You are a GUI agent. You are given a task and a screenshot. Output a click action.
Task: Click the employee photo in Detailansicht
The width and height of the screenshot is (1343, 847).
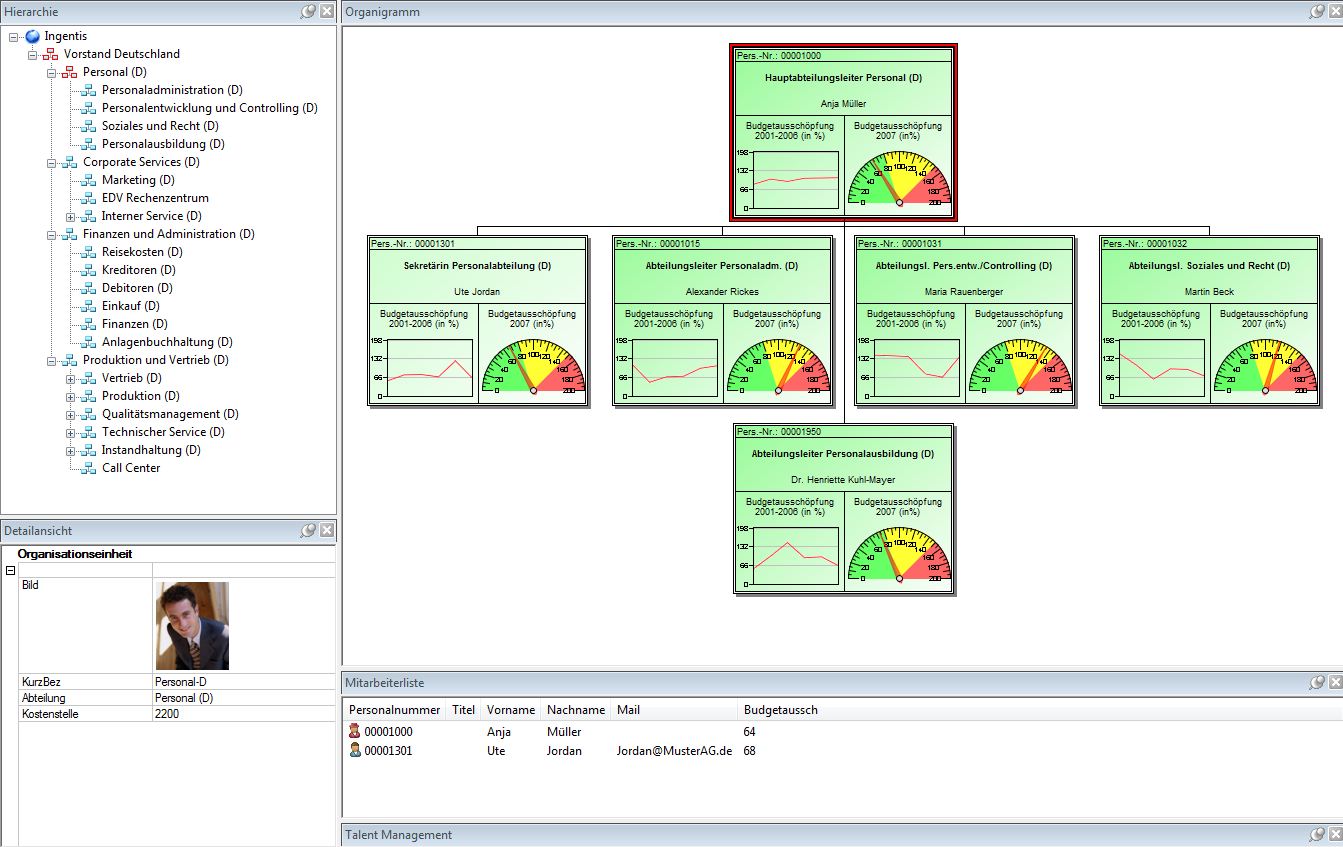click(192, 626)
